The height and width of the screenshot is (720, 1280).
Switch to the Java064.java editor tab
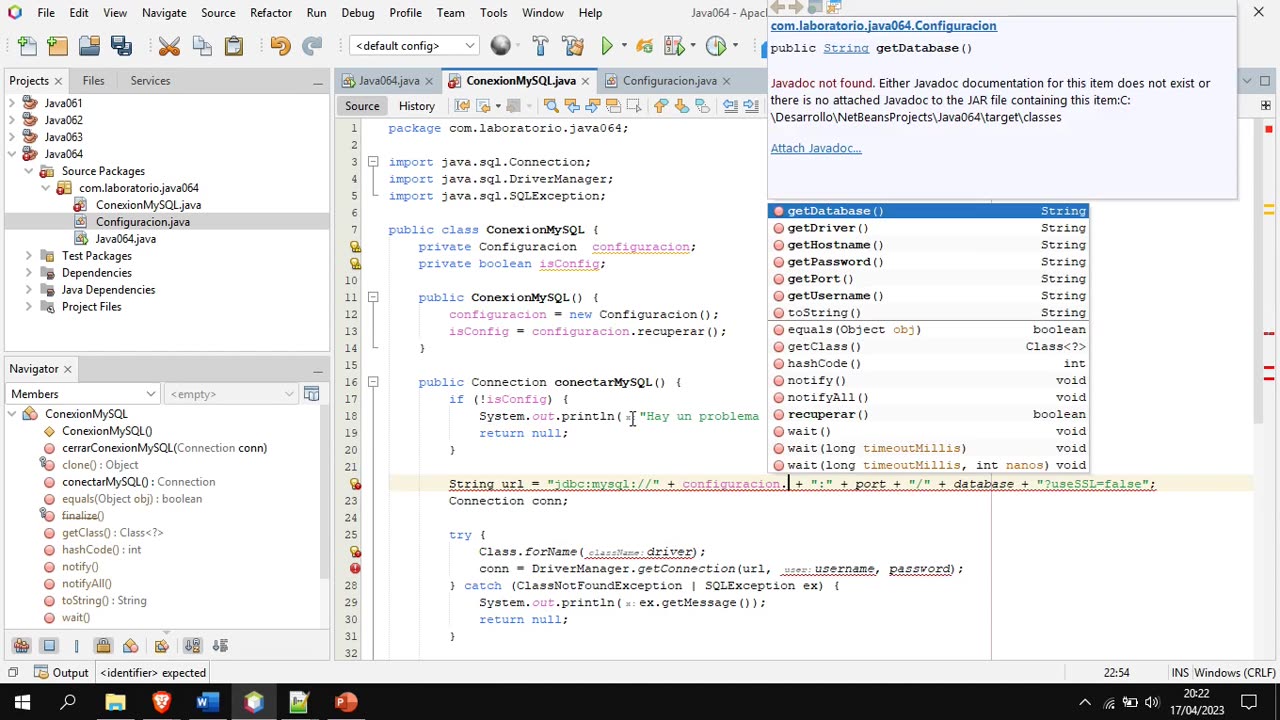tap(388, 81)
